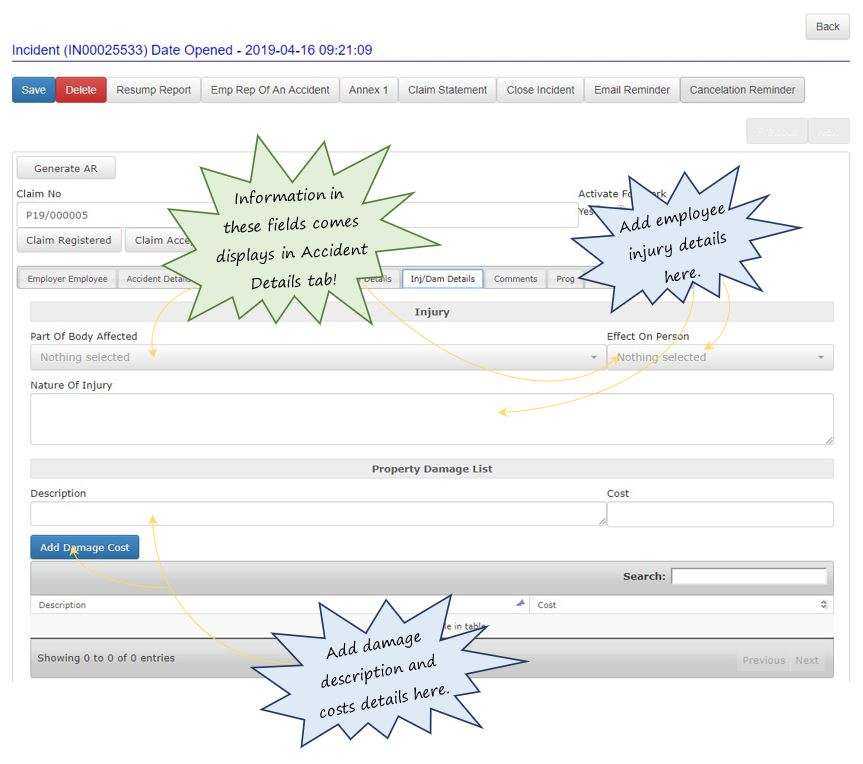Click the Annex 1 button
The image size is (863, 764).
pos(369,89)
